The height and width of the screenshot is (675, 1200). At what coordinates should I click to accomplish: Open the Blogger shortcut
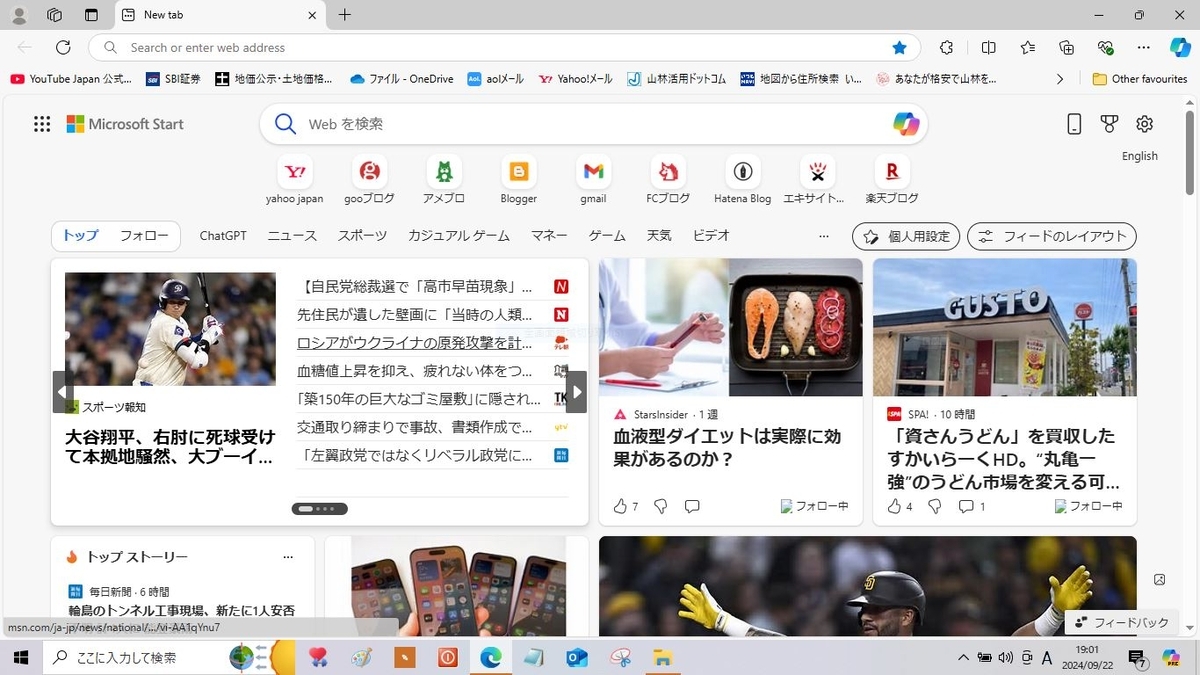[519, 180]
